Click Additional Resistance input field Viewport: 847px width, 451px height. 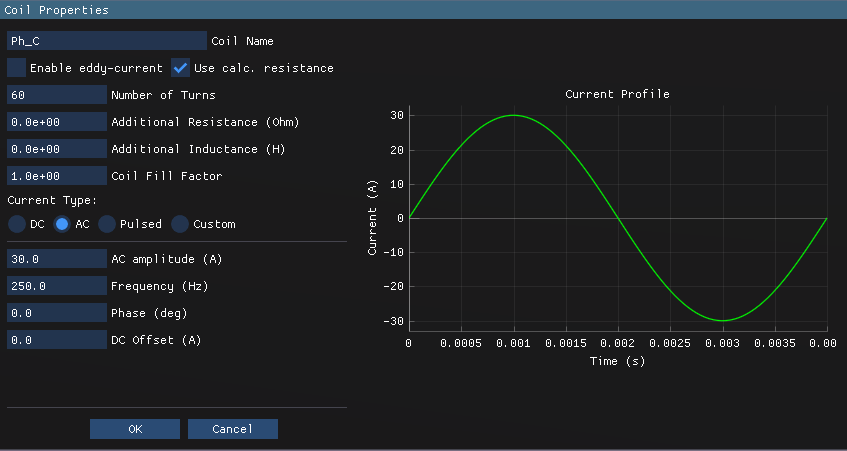tap(56, 122)
